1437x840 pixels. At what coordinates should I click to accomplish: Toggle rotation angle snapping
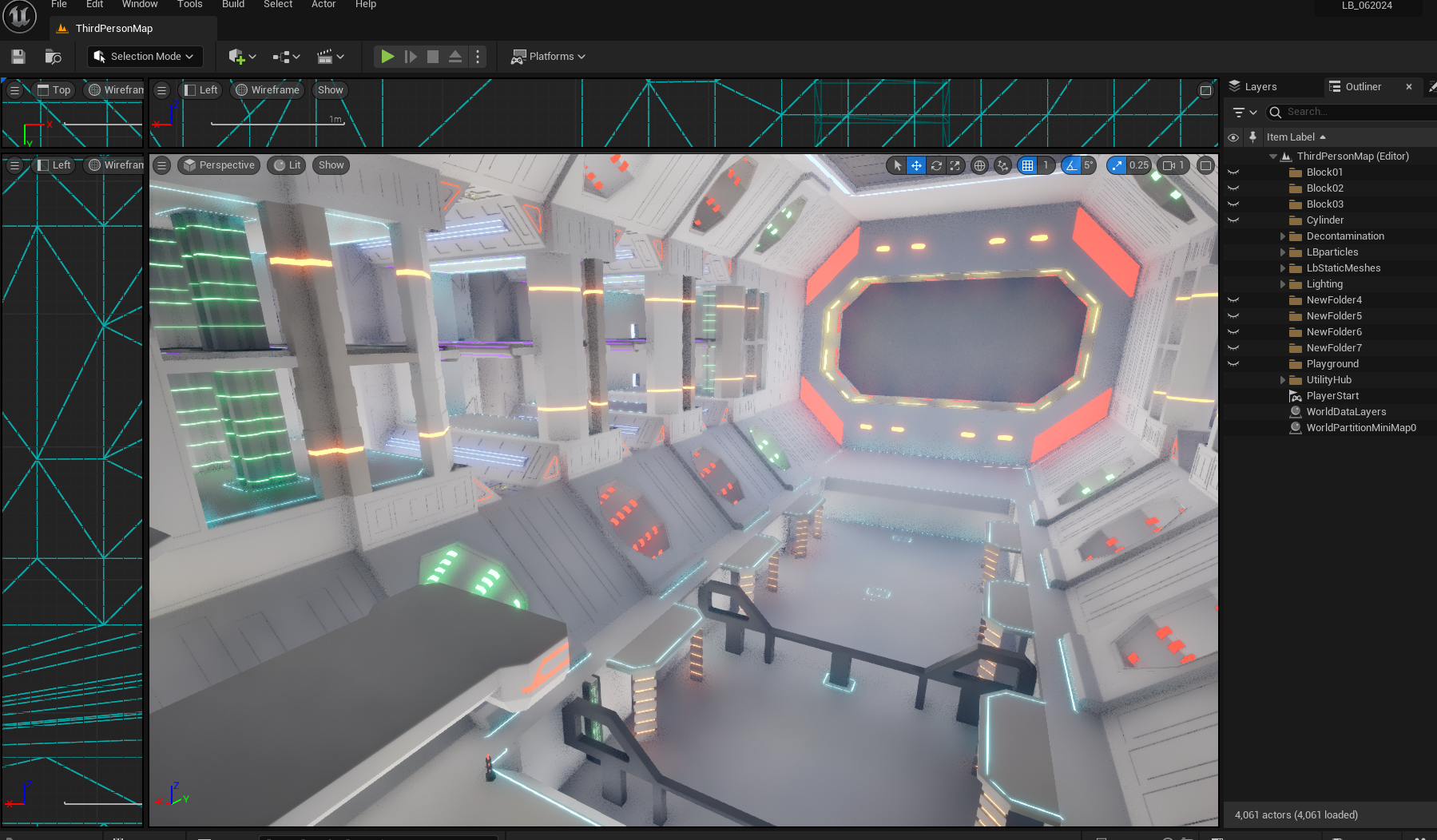point(1071,165)
